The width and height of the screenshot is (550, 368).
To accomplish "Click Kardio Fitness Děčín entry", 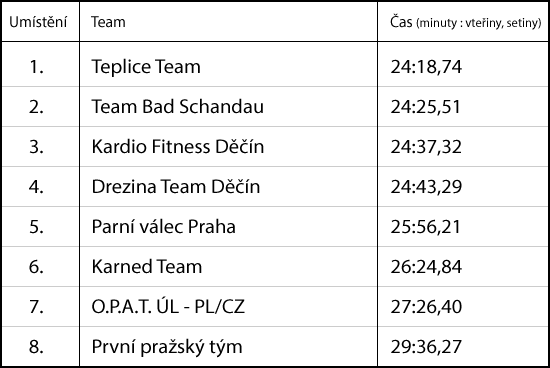I will [x=177, y=146].
